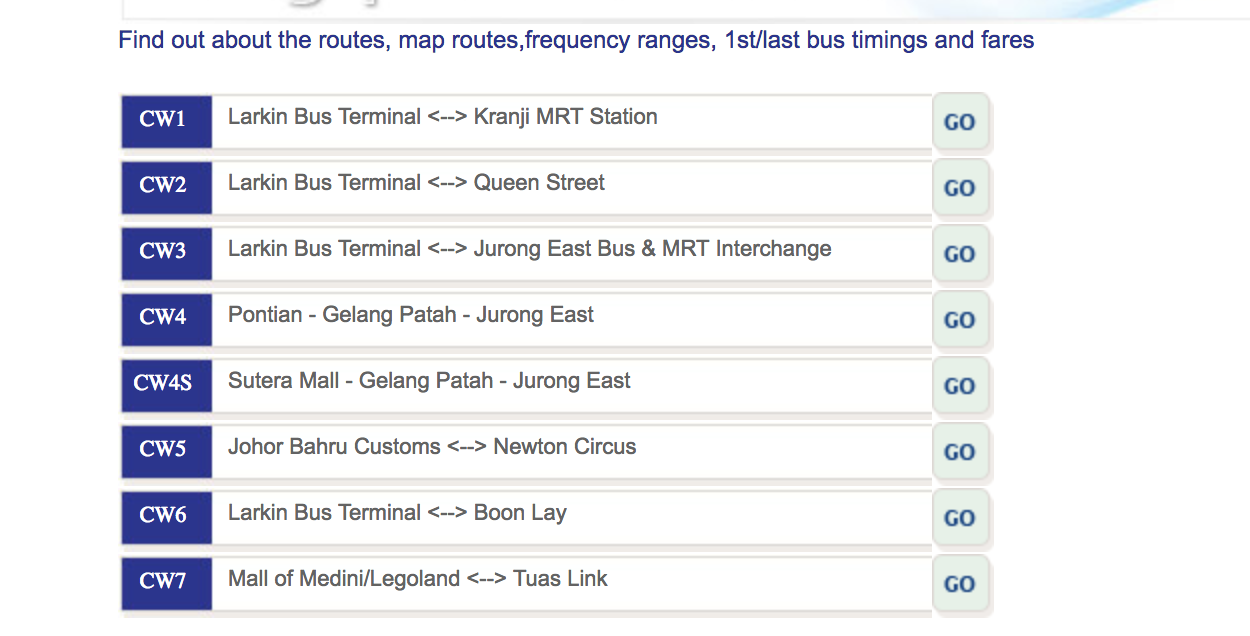Click the CW3 blue route label

point(165,252)
